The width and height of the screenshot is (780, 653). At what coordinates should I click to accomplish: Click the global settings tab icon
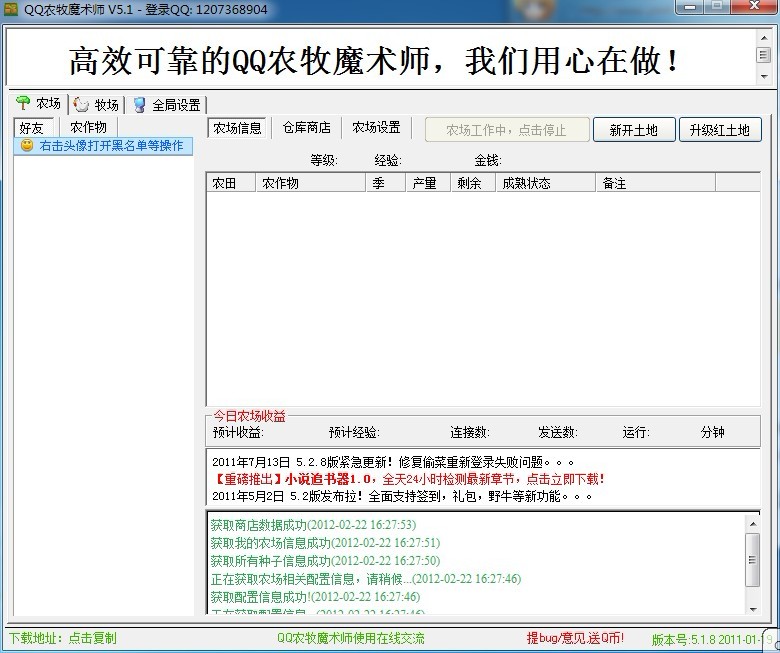pos(140,105)
